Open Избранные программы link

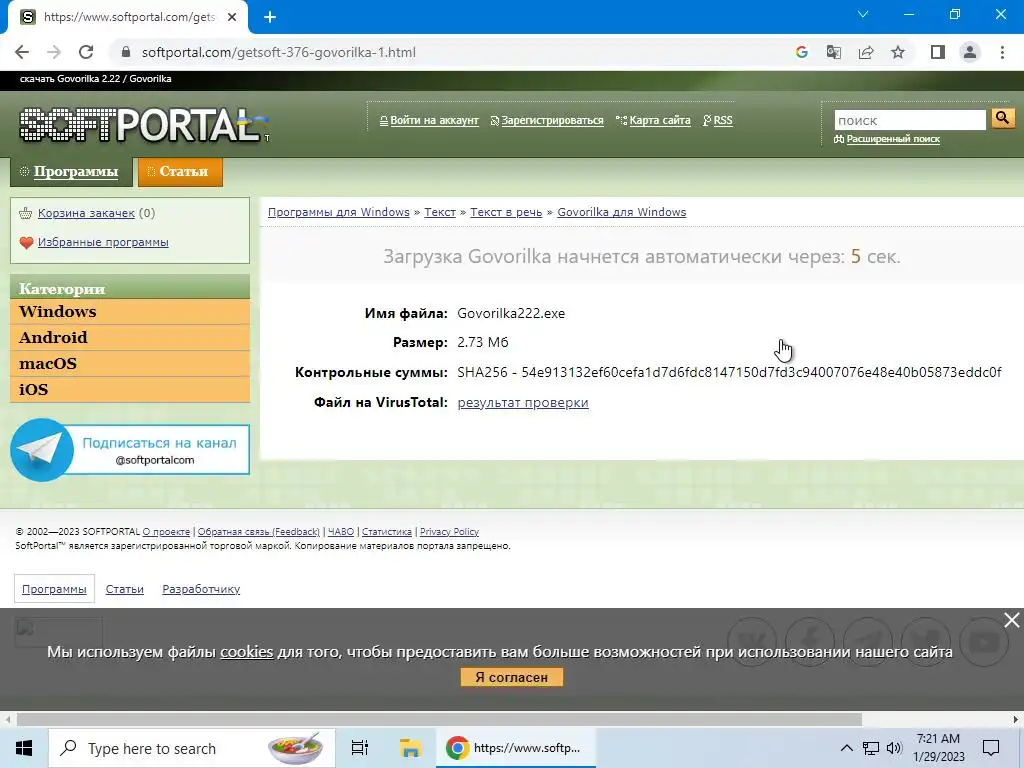coord(103,242)
